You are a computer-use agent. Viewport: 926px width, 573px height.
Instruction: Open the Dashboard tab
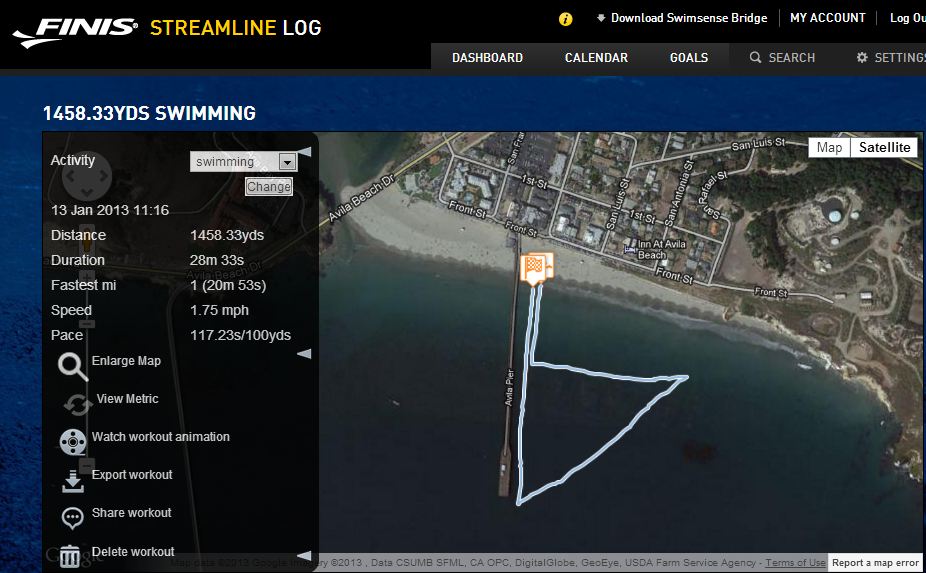(x=487, y=58)
